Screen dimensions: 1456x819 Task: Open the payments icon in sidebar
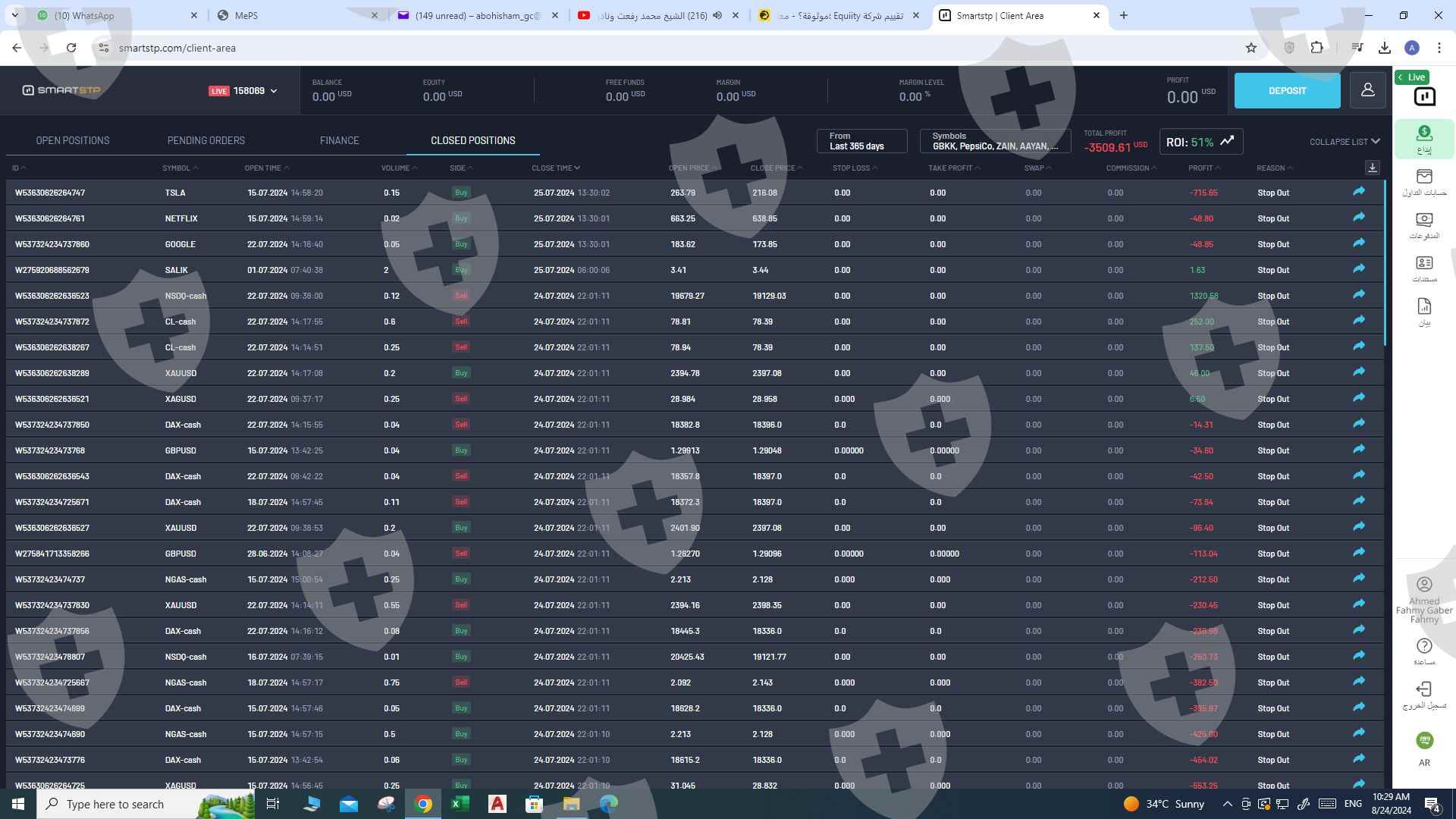1423,220
